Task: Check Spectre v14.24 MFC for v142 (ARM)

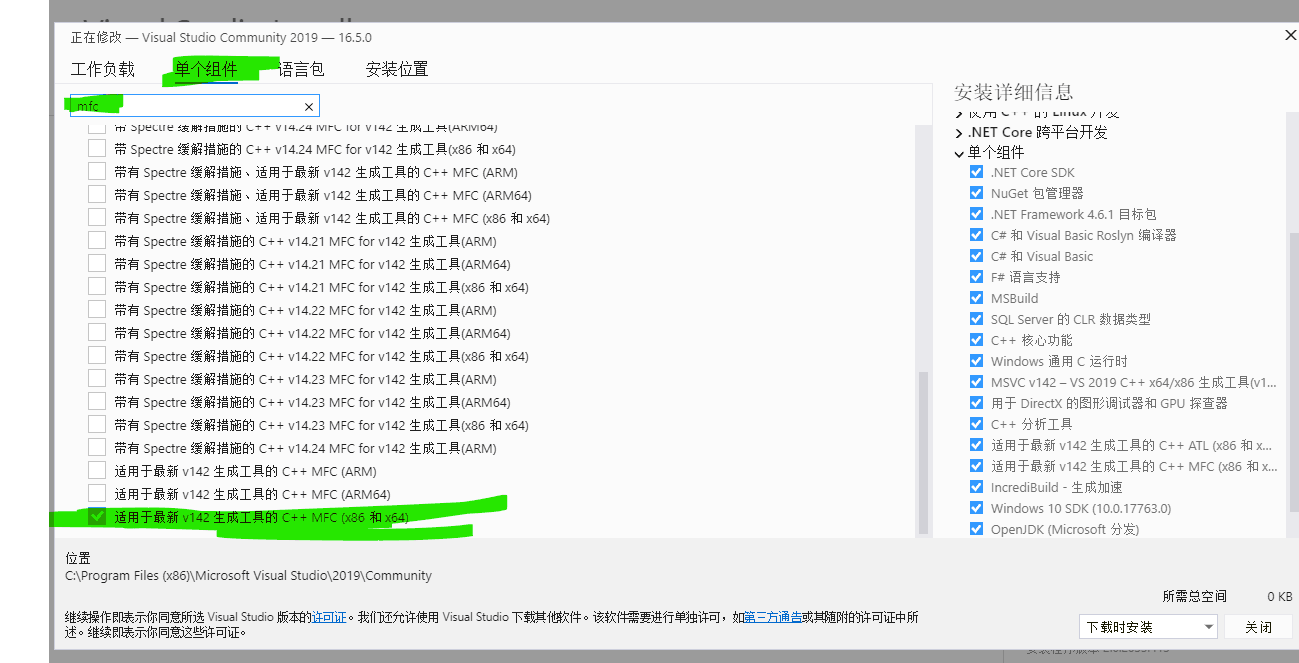Action: [97, 448]
